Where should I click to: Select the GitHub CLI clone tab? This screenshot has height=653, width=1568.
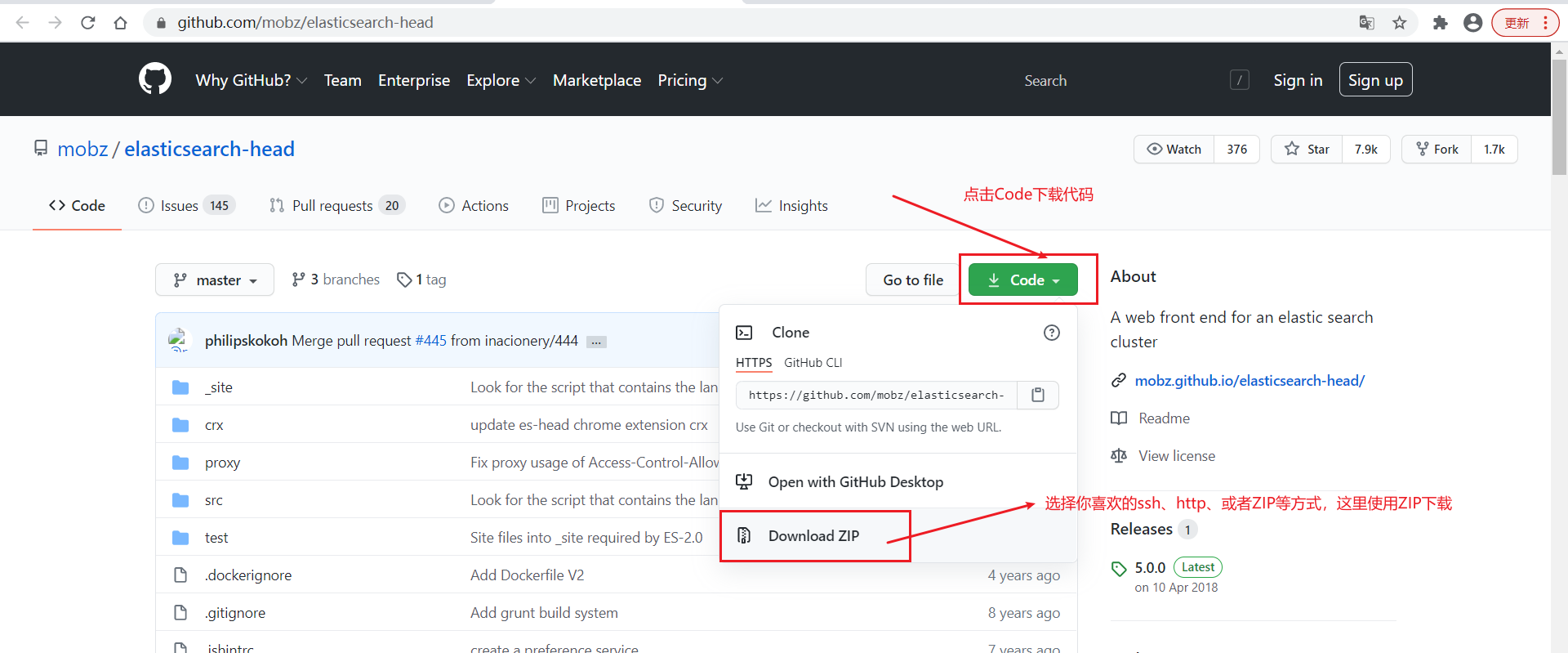tap(813, 363)
